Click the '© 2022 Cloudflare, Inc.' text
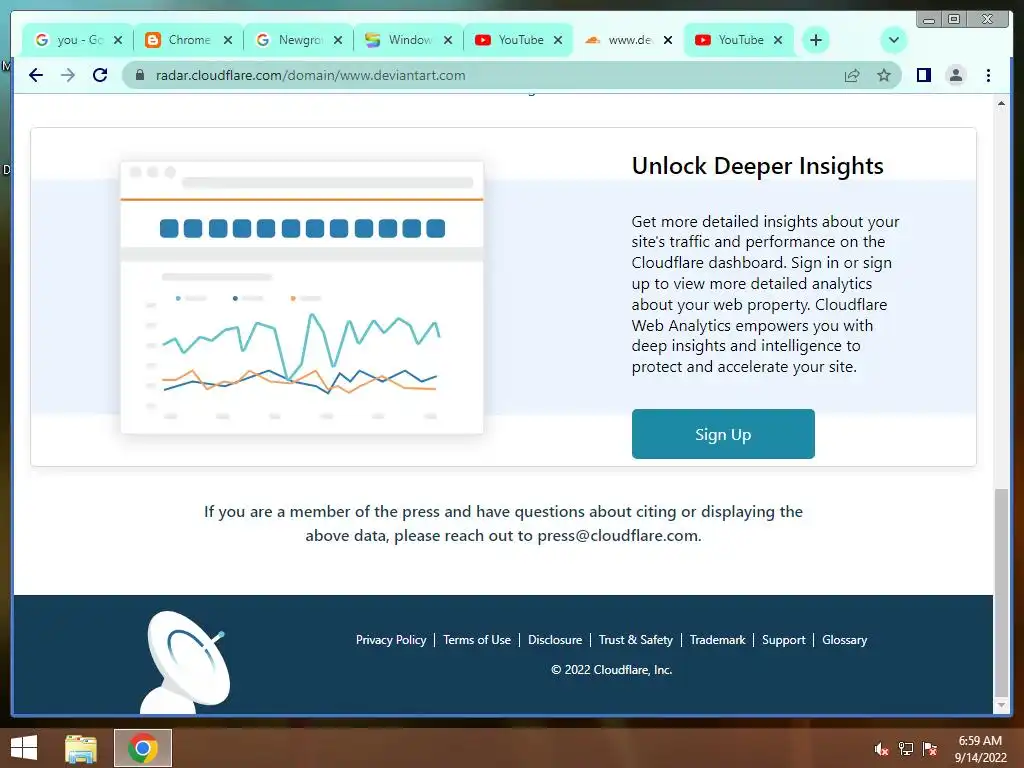 (x=611, y=669)
